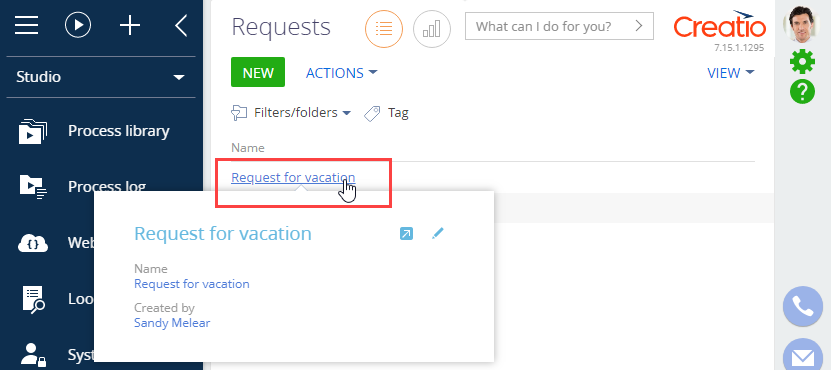Collapse the left side panel arrow
This screenshot has height=370, width=831.
click(181, 25)
